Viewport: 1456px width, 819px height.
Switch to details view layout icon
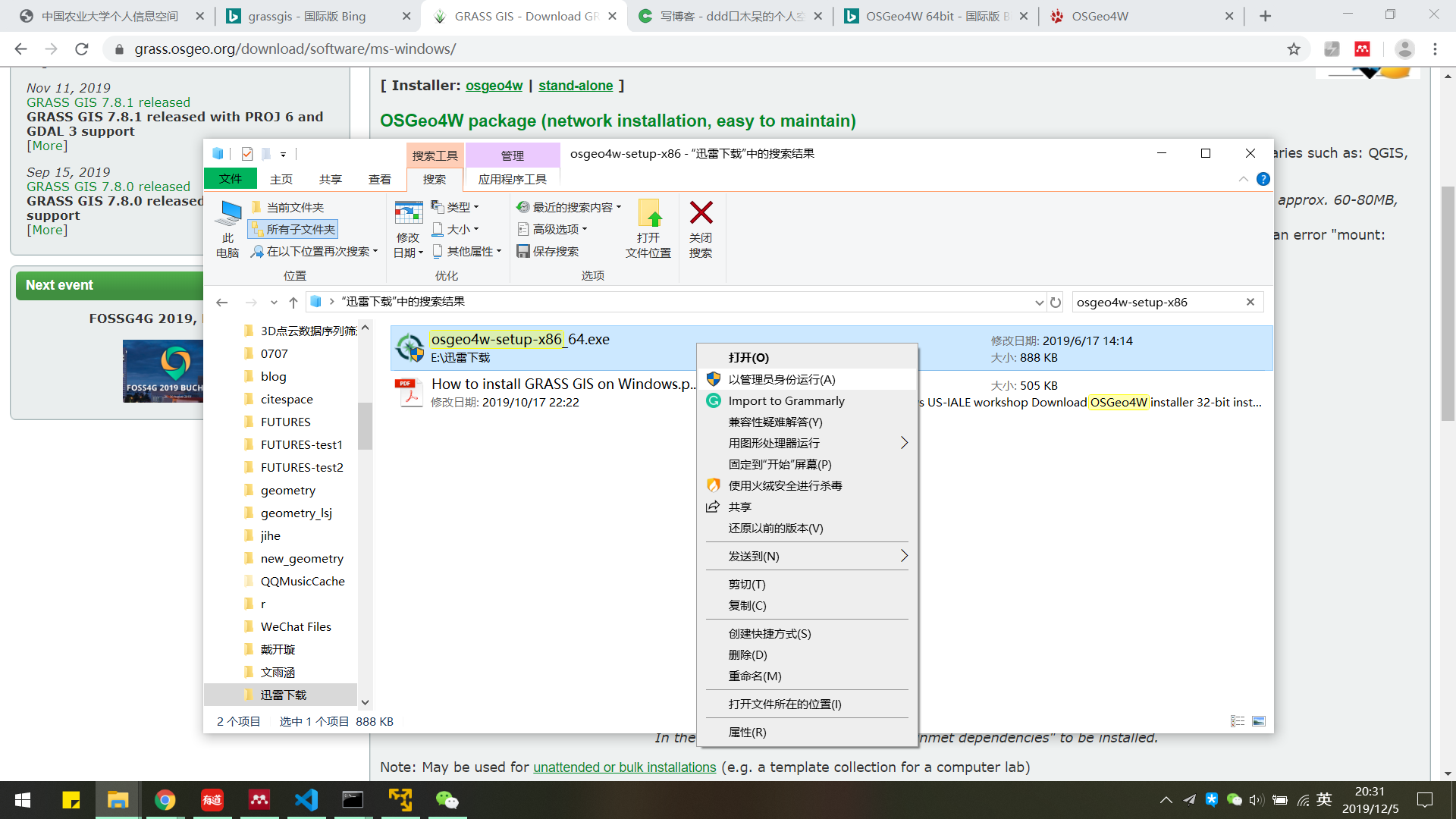click(1238, 721)
